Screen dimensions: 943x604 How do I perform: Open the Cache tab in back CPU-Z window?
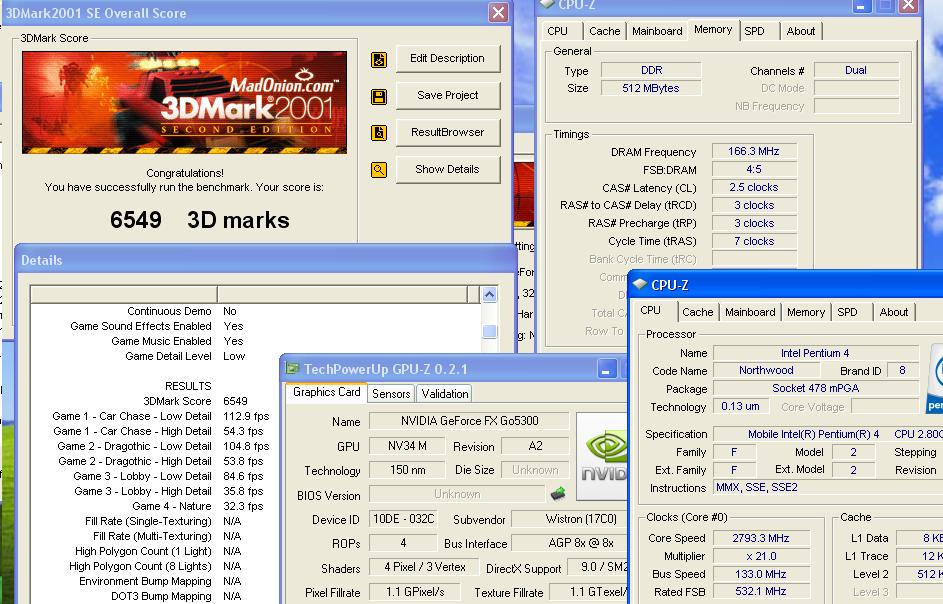604,31
